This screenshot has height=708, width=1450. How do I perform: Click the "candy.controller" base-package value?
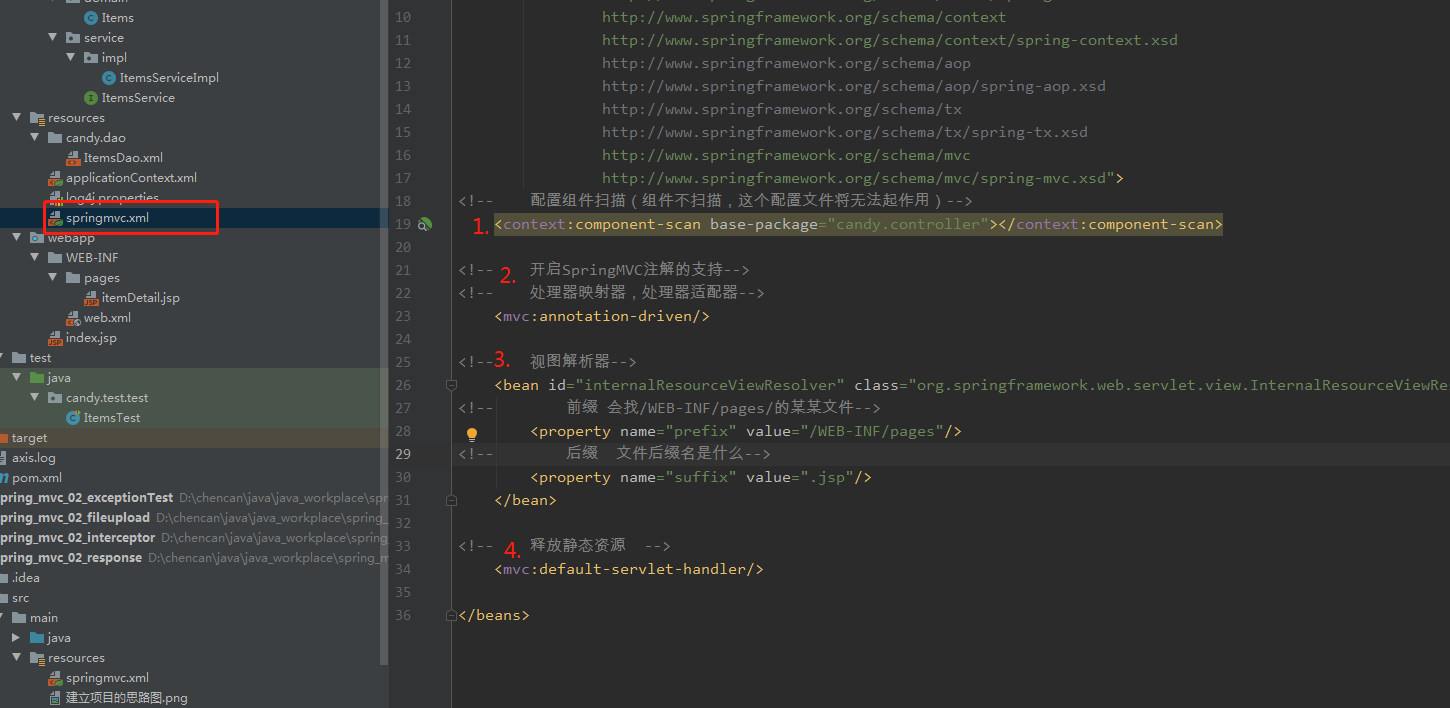point(908,224)
